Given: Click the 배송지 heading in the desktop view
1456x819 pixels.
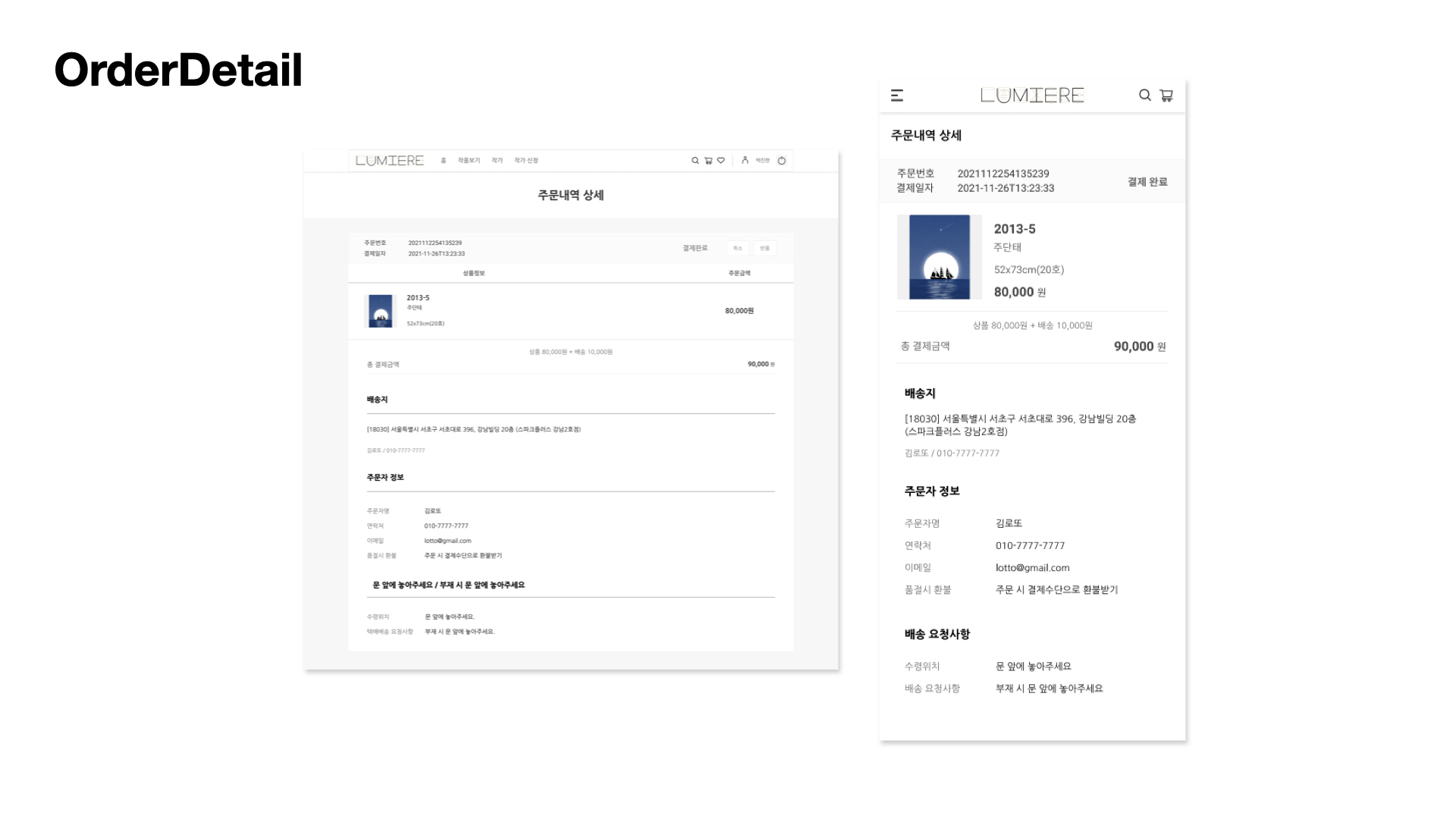Looking at the screenshot, I should (377, 400).
